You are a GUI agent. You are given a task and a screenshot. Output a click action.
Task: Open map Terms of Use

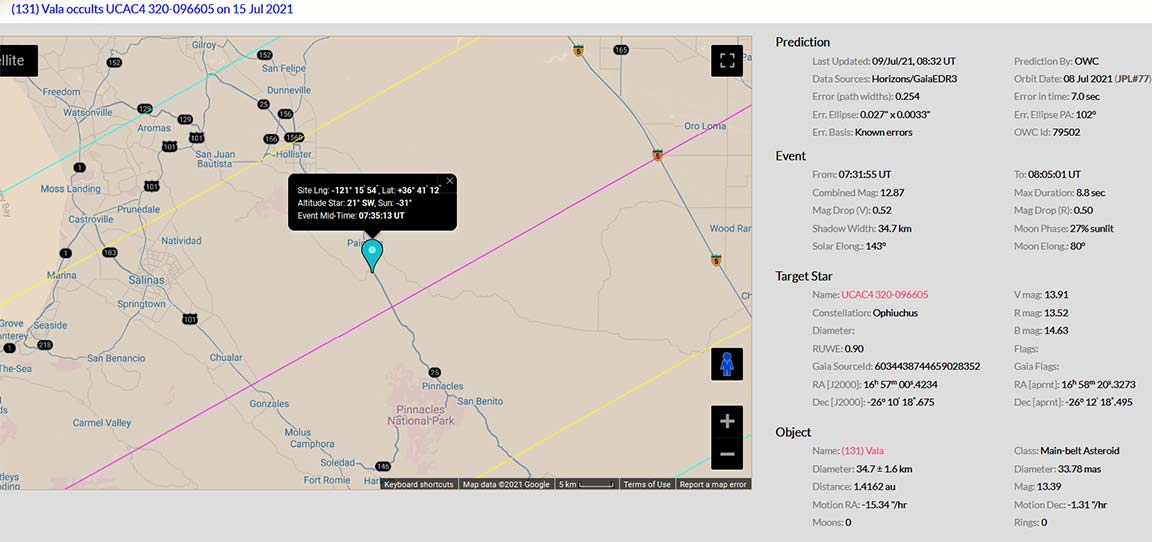point(647,484)
